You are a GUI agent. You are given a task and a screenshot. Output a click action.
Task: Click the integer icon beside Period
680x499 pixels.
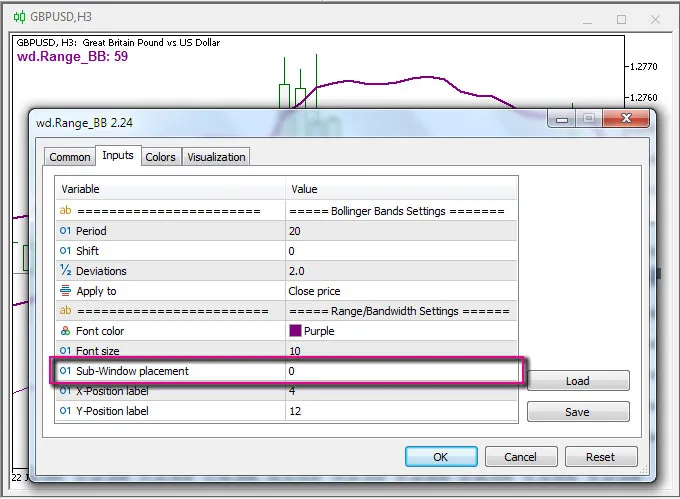point(66,231)
